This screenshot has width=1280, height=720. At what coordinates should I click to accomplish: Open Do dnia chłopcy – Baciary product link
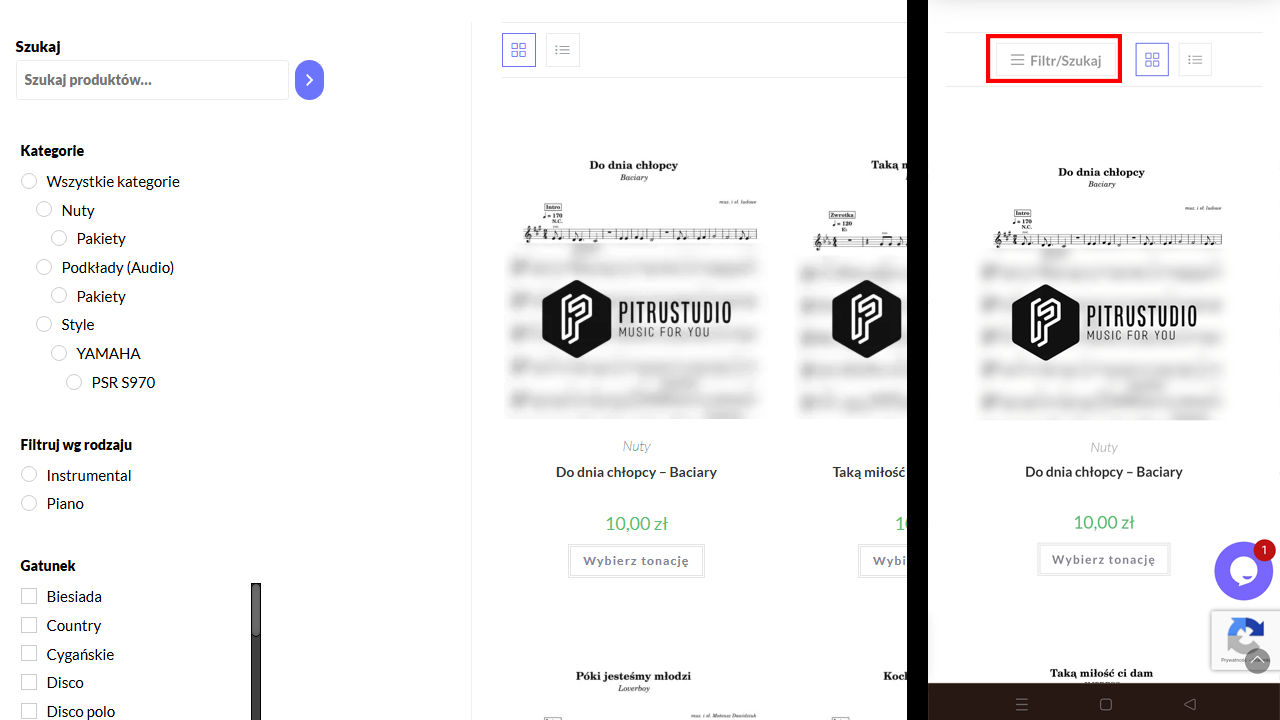(x=636, y=472)
